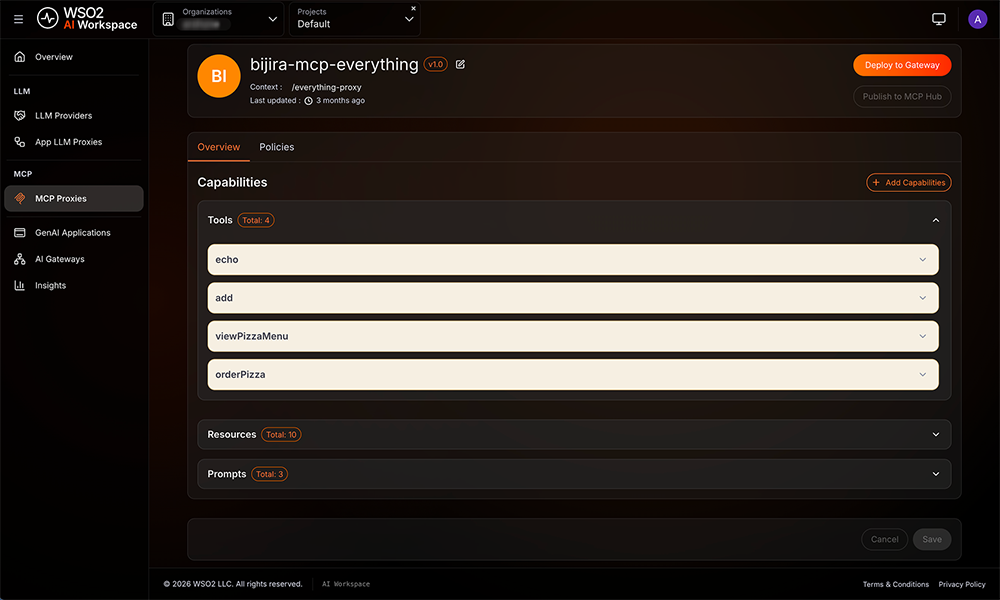Open the hamburger menu icon
The width and height of the screenshot is (1000, 600).
[18, 19]
